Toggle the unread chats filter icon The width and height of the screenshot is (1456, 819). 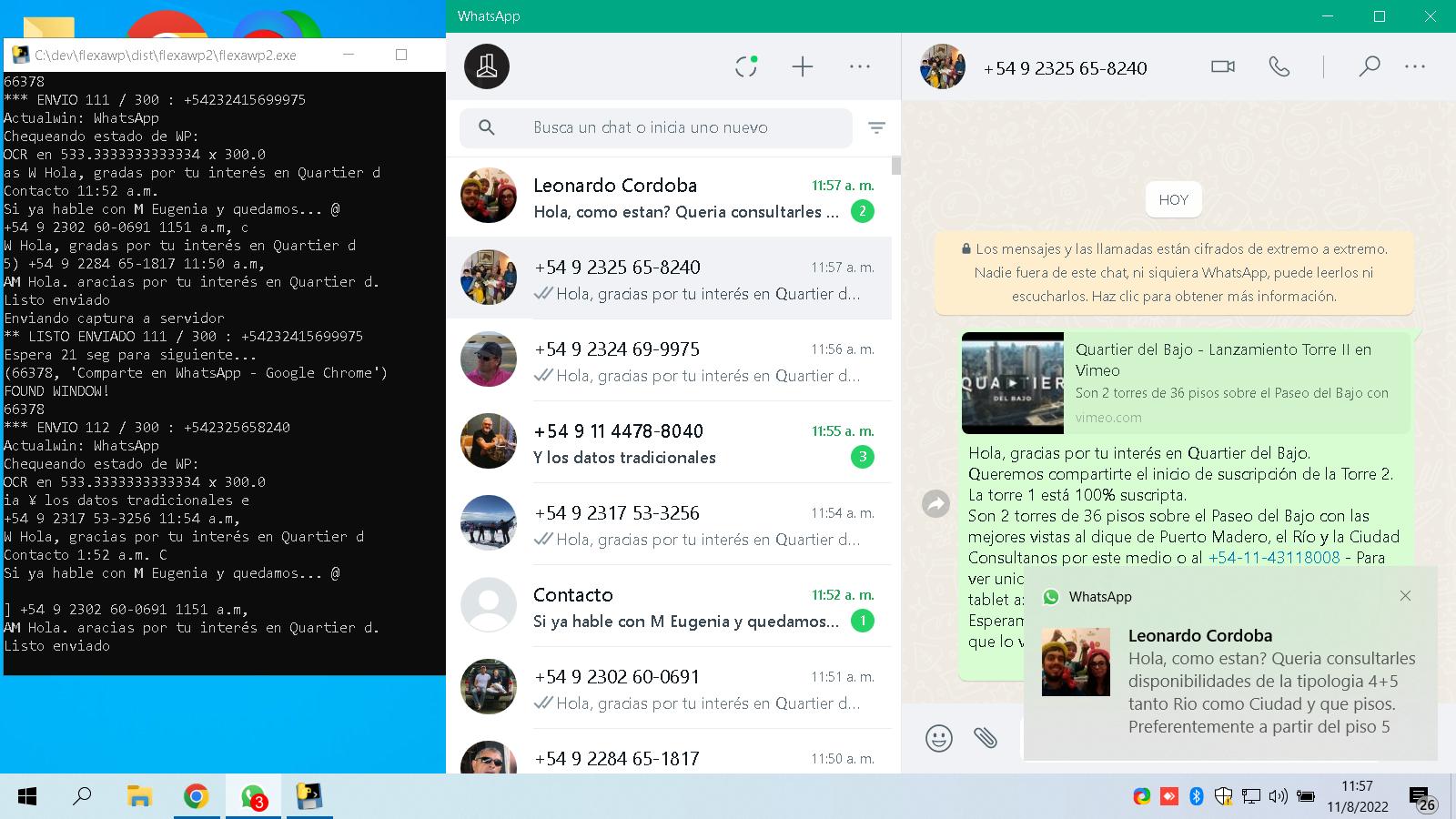pyautogui.click(x=876, y=127)
